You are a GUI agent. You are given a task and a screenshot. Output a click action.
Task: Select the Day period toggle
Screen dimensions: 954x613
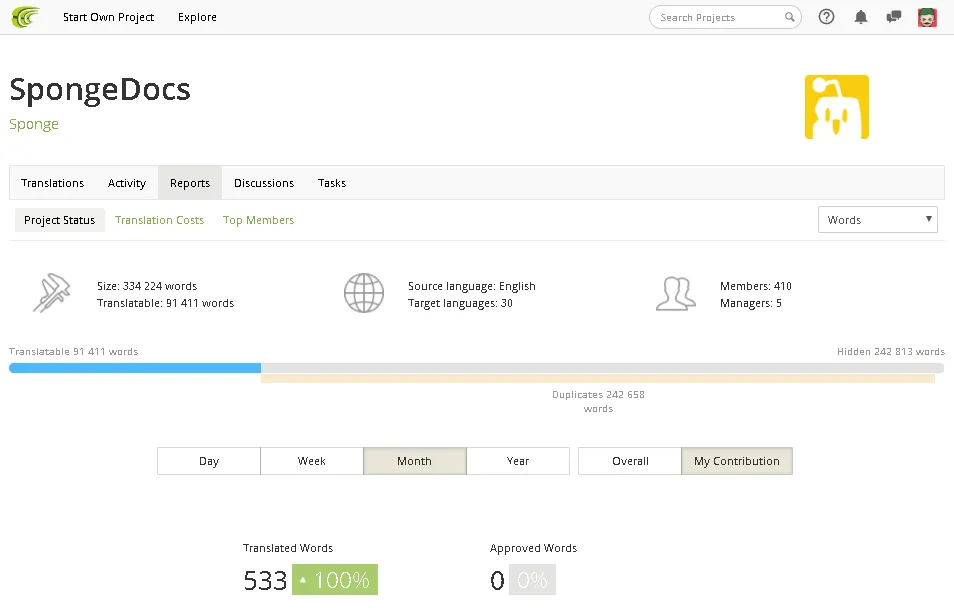pos(209,461)
